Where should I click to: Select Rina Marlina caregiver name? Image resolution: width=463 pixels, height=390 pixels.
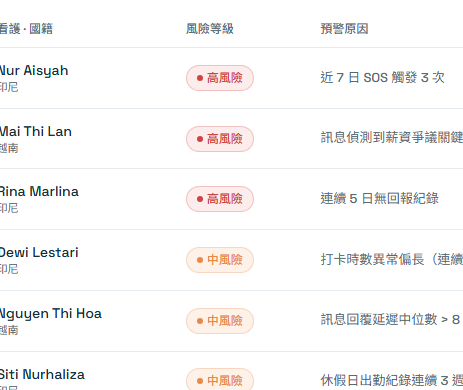pyautogui.click(x=39, y=192)
